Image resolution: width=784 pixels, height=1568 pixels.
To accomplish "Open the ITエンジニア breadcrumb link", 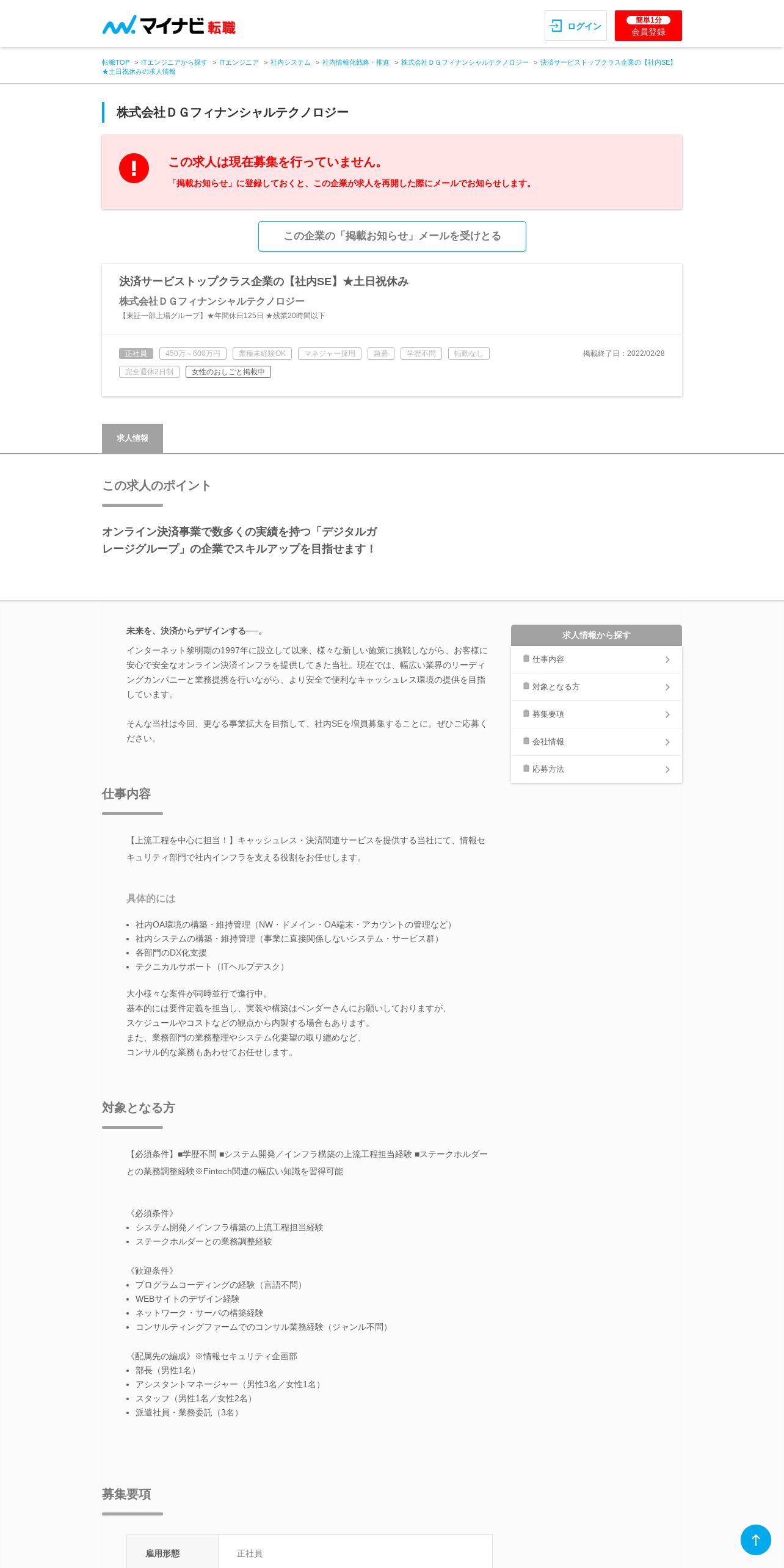I will pyautogui.click(x=239, y=62).
